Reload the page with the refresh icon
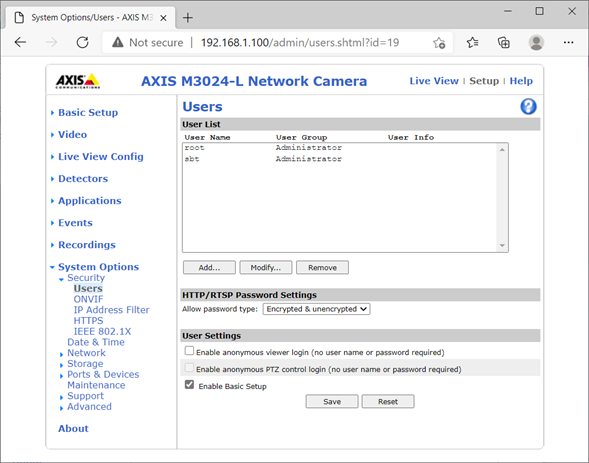Screen dimensions: 589x463 (83, 42)
